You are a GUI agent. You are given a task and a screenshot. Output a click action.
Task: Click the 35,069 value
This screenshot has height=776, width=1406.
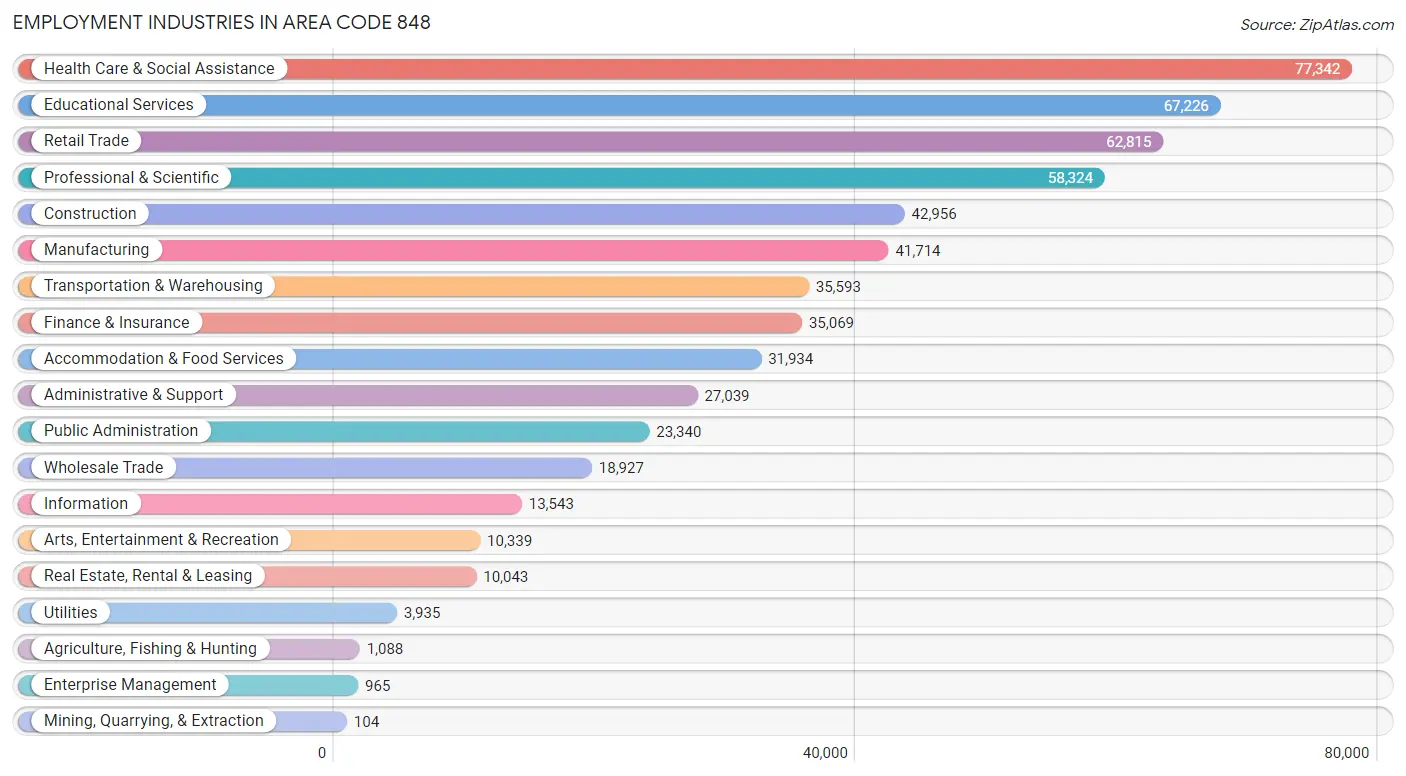(831, 323)
